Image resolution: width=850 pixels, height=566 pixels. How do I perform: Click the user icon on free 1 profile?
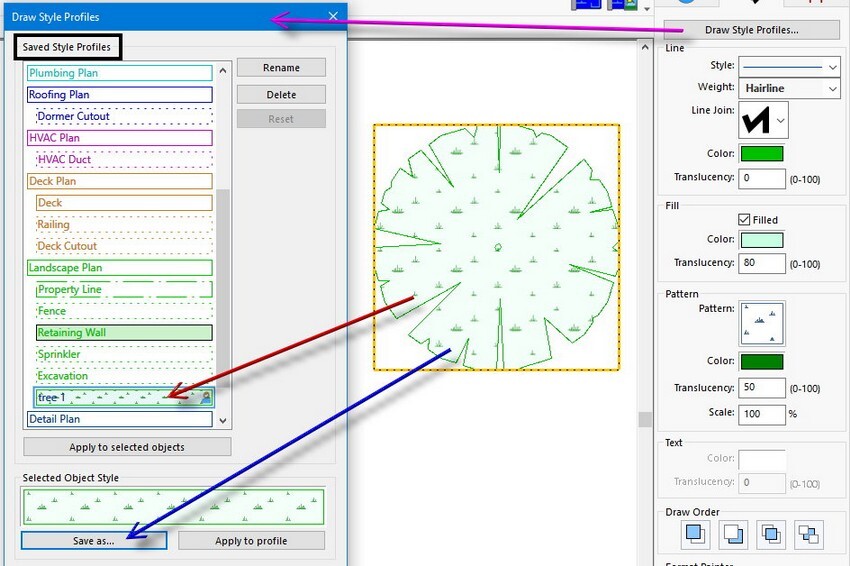[204, 397]
